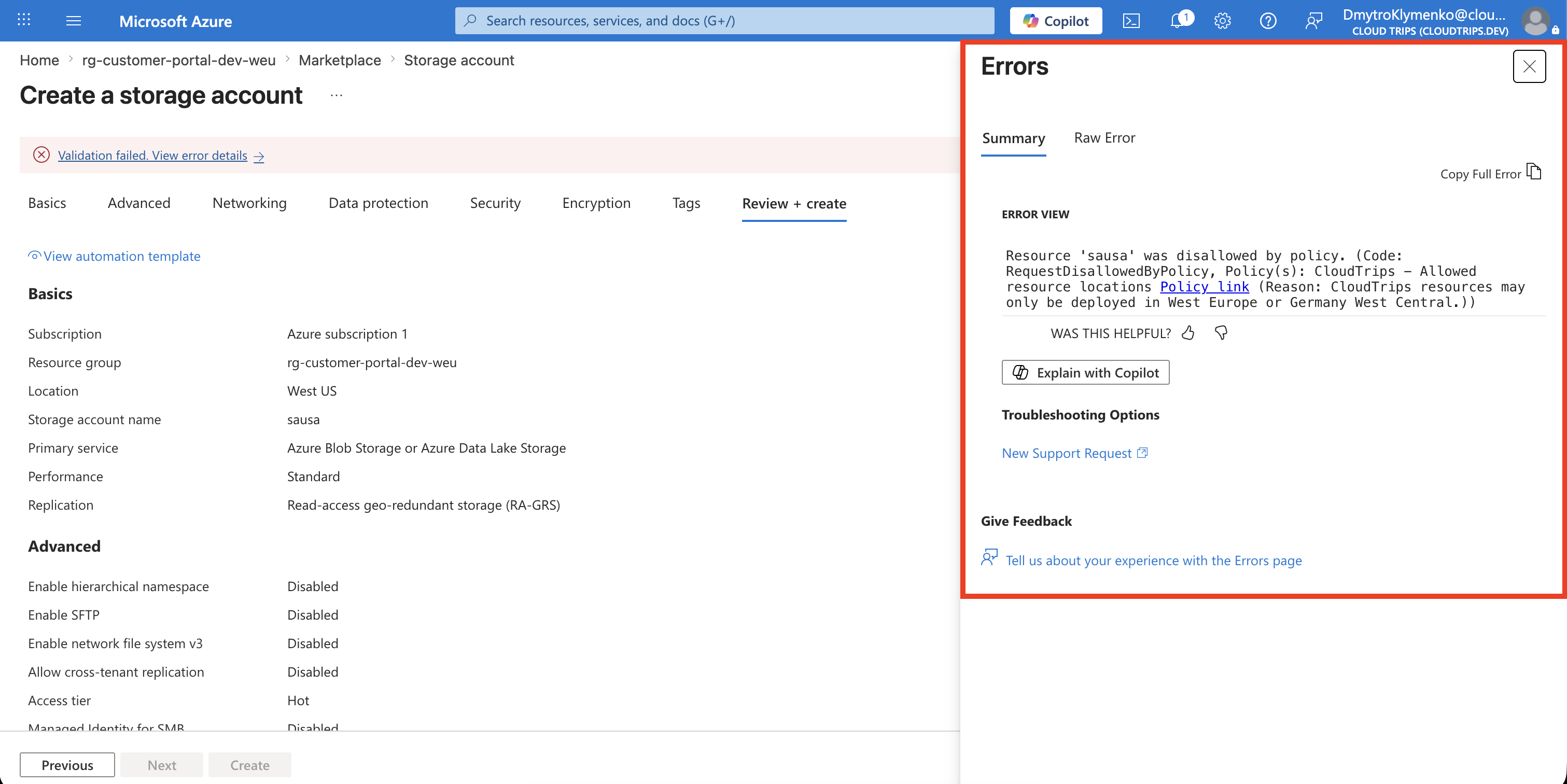Go to the Encryption tab

pyautogui.click(x=596, y=203)
